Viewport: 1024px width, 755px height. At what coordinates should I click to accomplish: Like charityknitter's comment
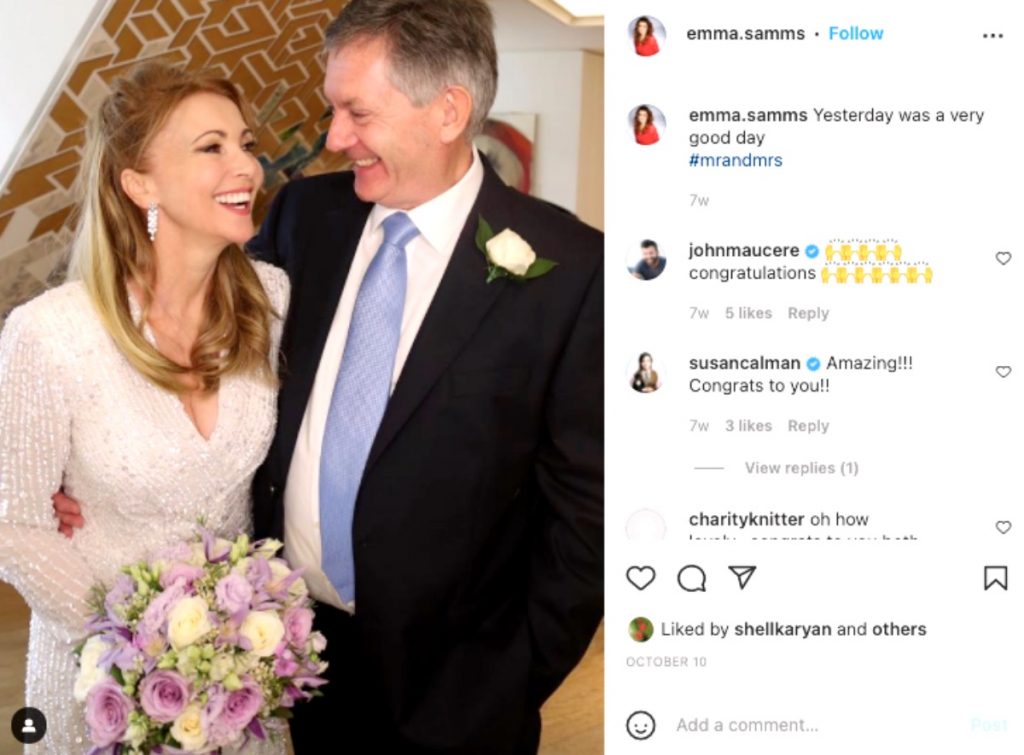pyautogui.click(x=1003, y=527)
